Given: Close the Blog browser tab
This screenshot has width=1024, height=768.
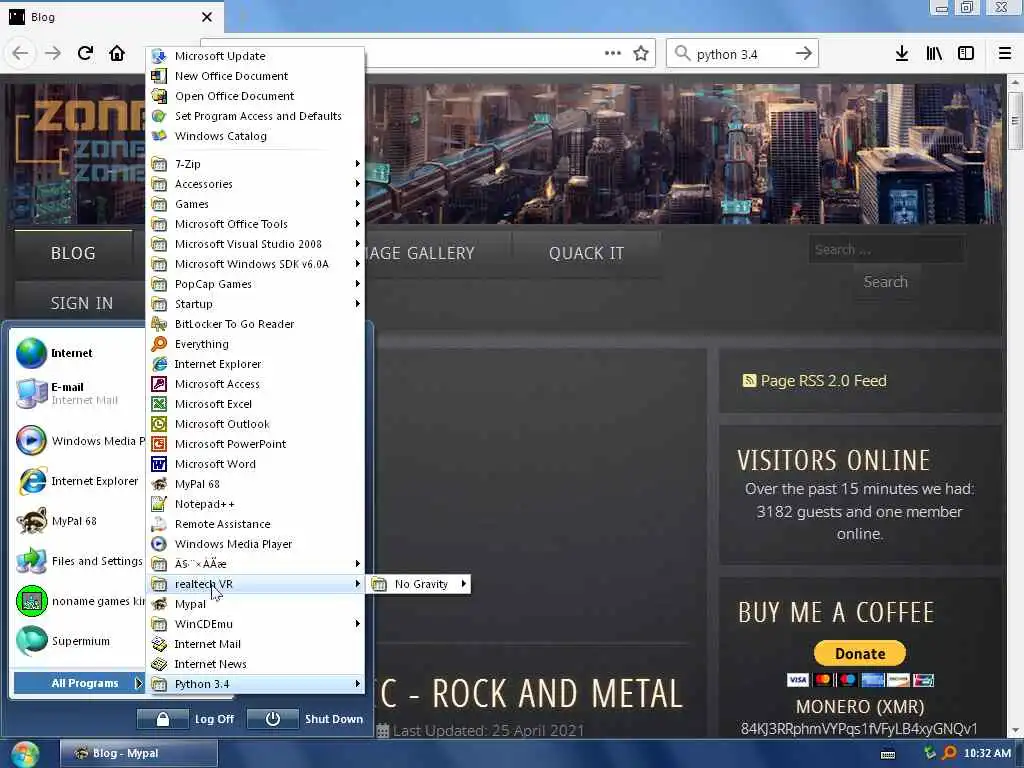Looking at the screenshot, I should (x=207, y=17).
